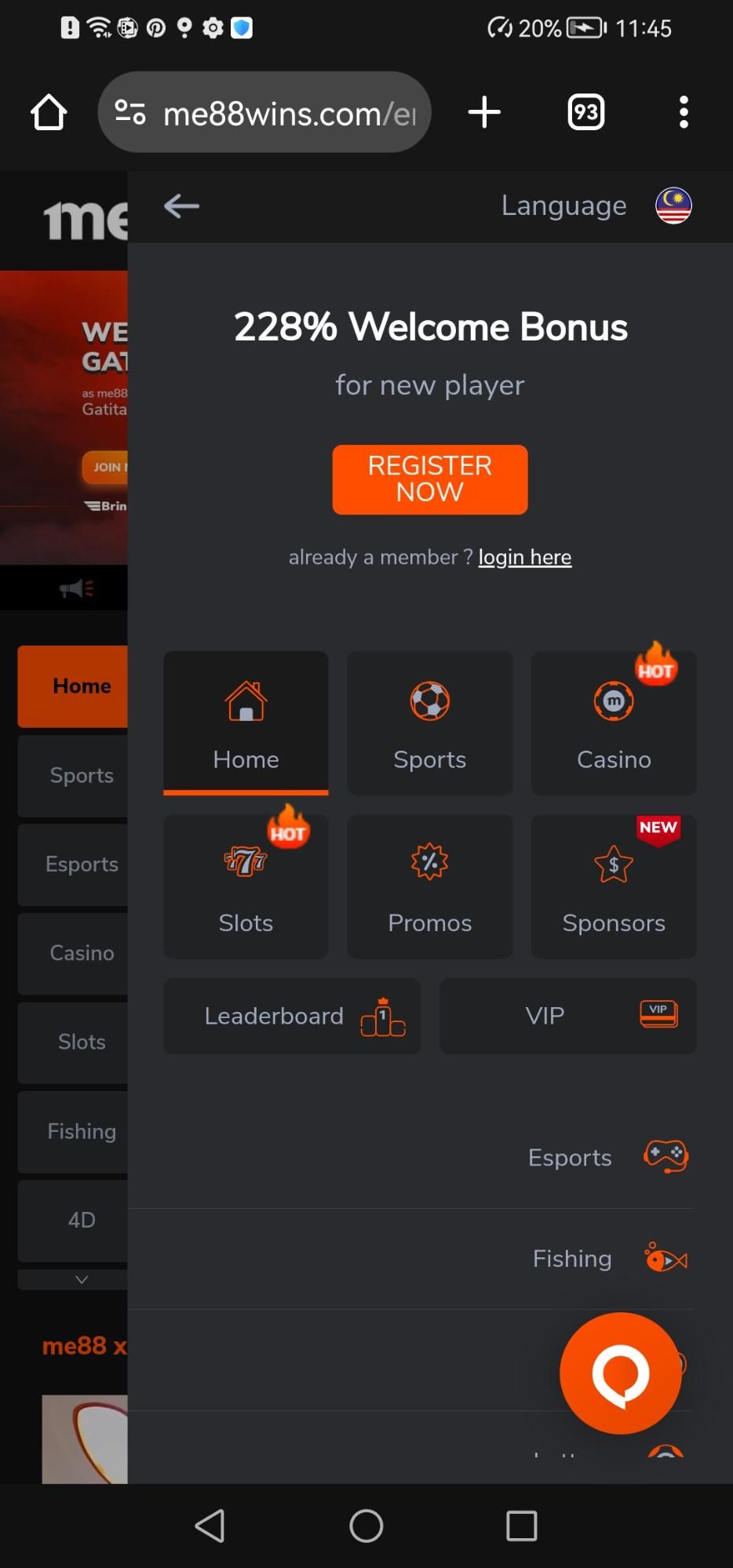Select the Sports soccer ball tile
The height and width of the screenshot is (1568, 733).
(429, 722)
